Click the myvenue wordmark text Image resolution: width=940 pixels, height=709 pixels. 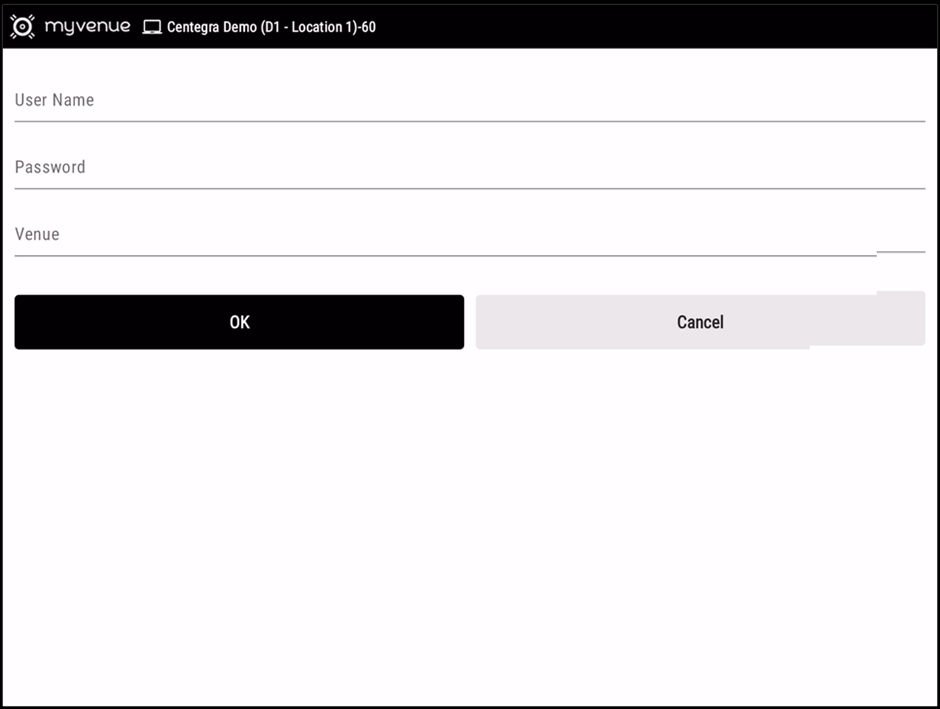click(87, 26)
